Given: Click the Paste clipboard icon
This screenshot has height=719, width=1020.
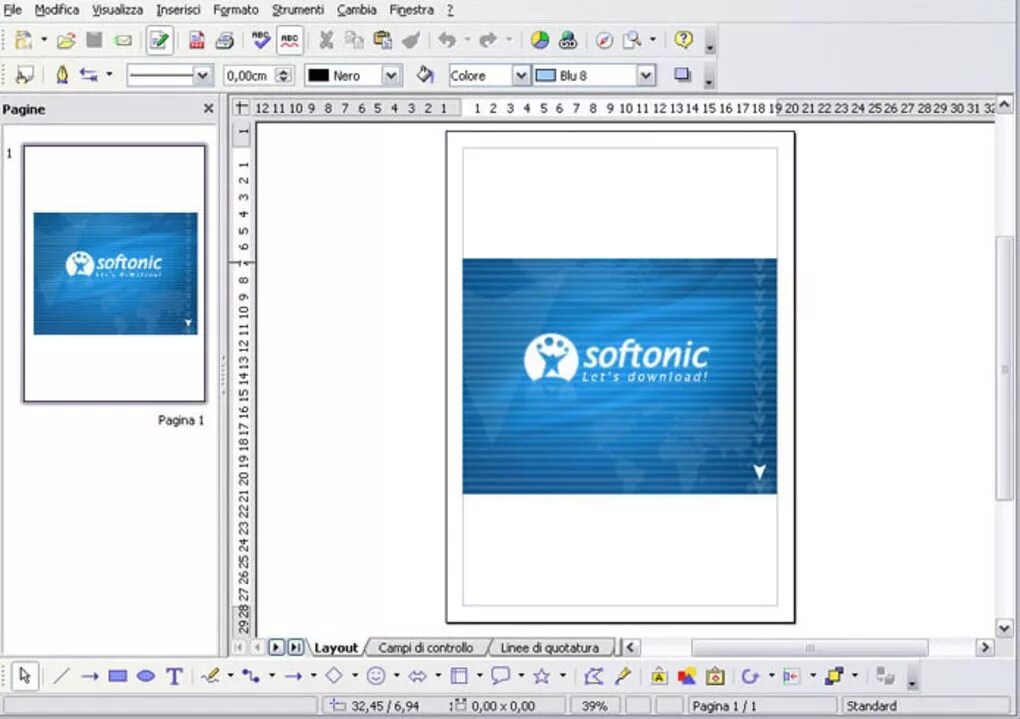Looking at the screenshot, I should [x=382, y=40].
